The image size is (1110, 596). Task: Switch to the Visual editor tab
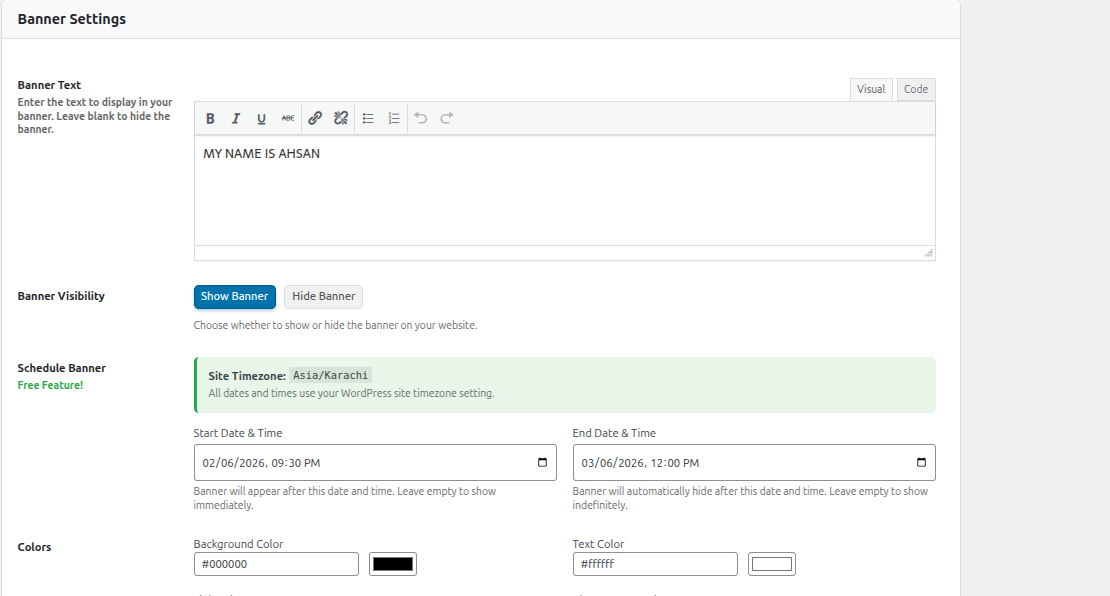click(871, 88)
